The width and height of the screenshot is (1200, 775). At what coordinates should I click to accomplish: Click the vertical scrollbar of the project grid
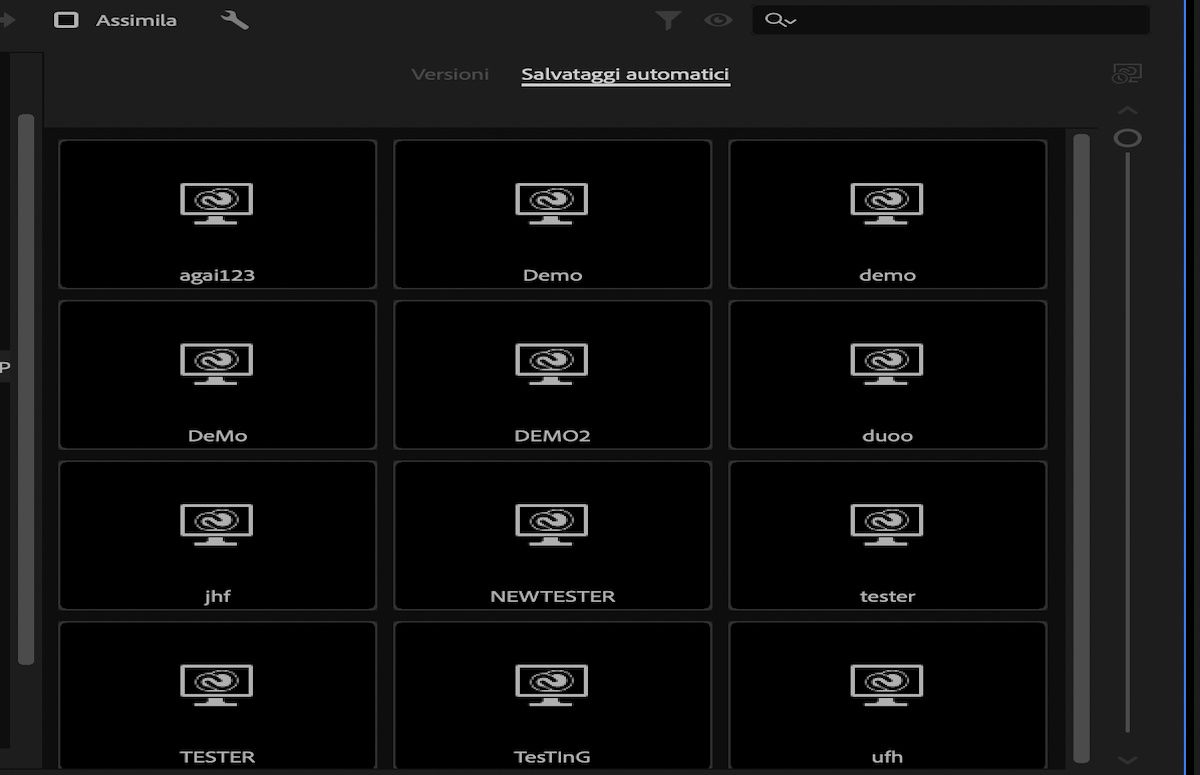1081,448
